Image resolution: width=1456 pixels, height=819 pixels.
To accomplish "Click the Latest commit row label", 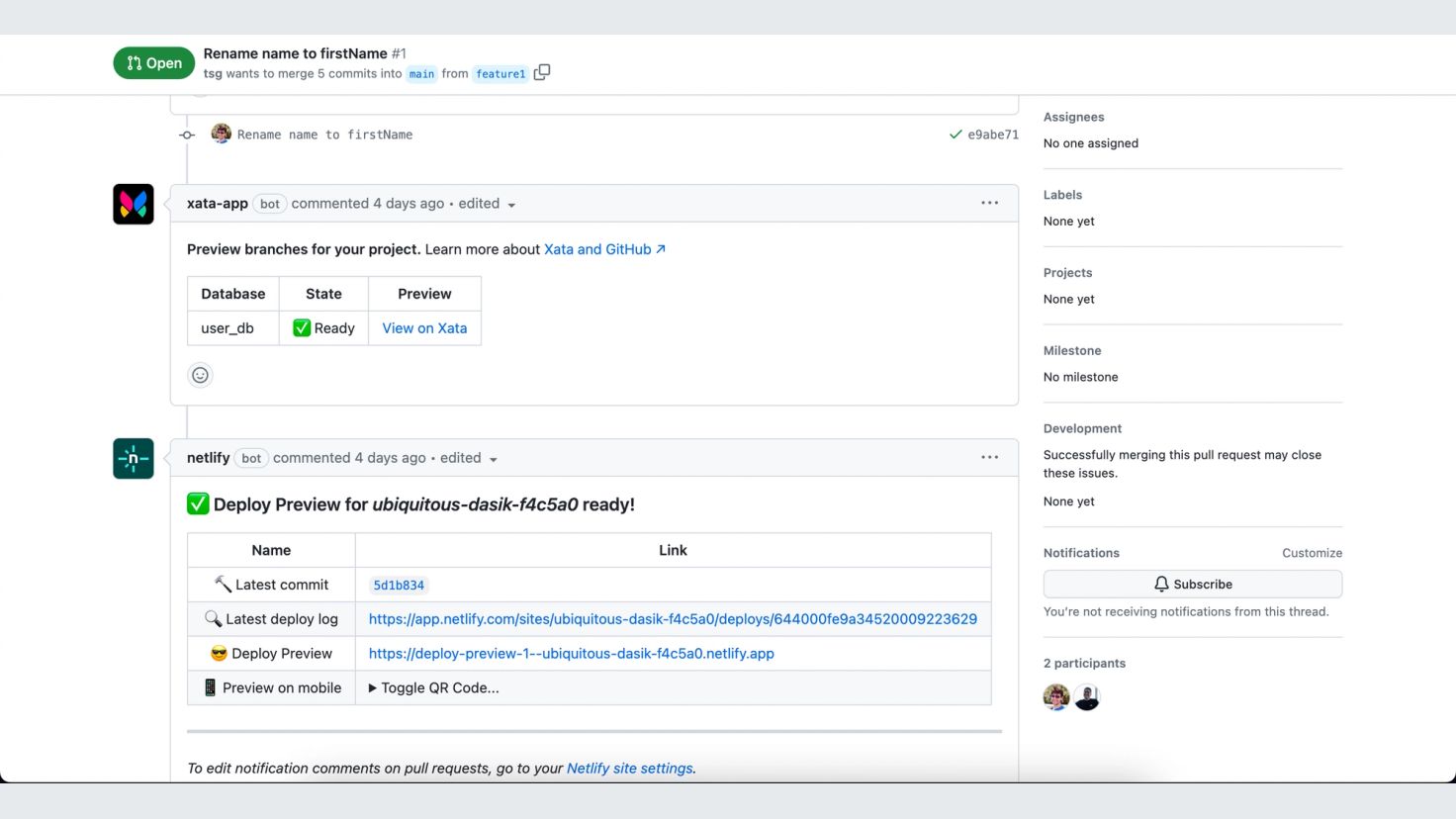I will point(271,586).
